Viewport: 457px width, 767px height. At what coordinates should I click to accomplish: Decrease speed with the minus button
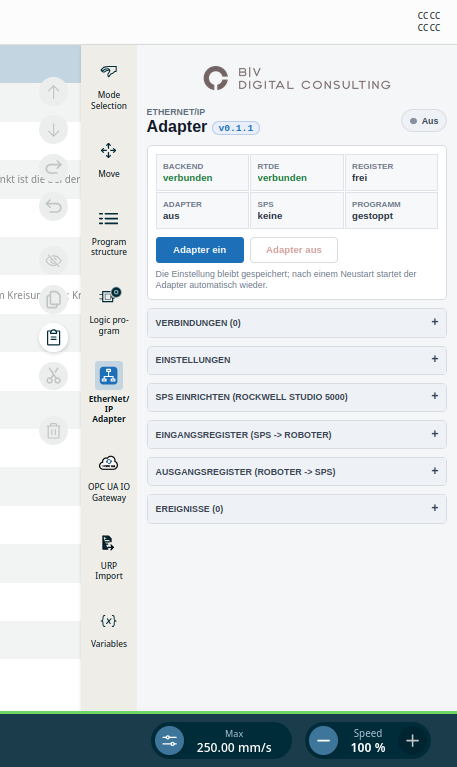click(323, 741)
